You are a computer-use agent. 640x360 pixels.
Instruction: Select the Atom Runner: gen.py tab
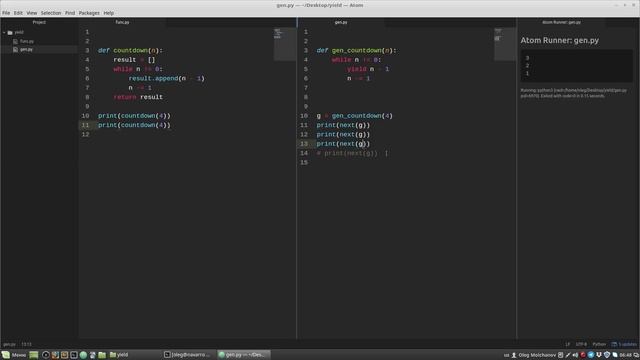pyautogui.click(x=561, y=22)
